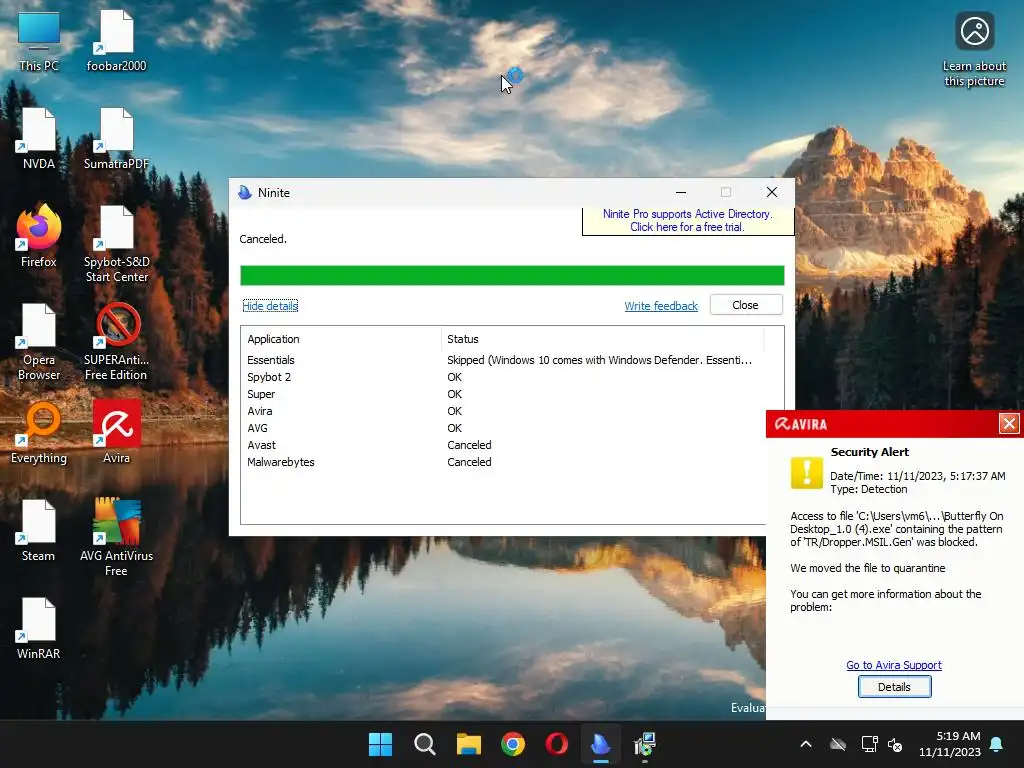This screenshot has height=768, width=1024.
Task: Click the Canceled status for Malwarebytes
Action: 469,462
